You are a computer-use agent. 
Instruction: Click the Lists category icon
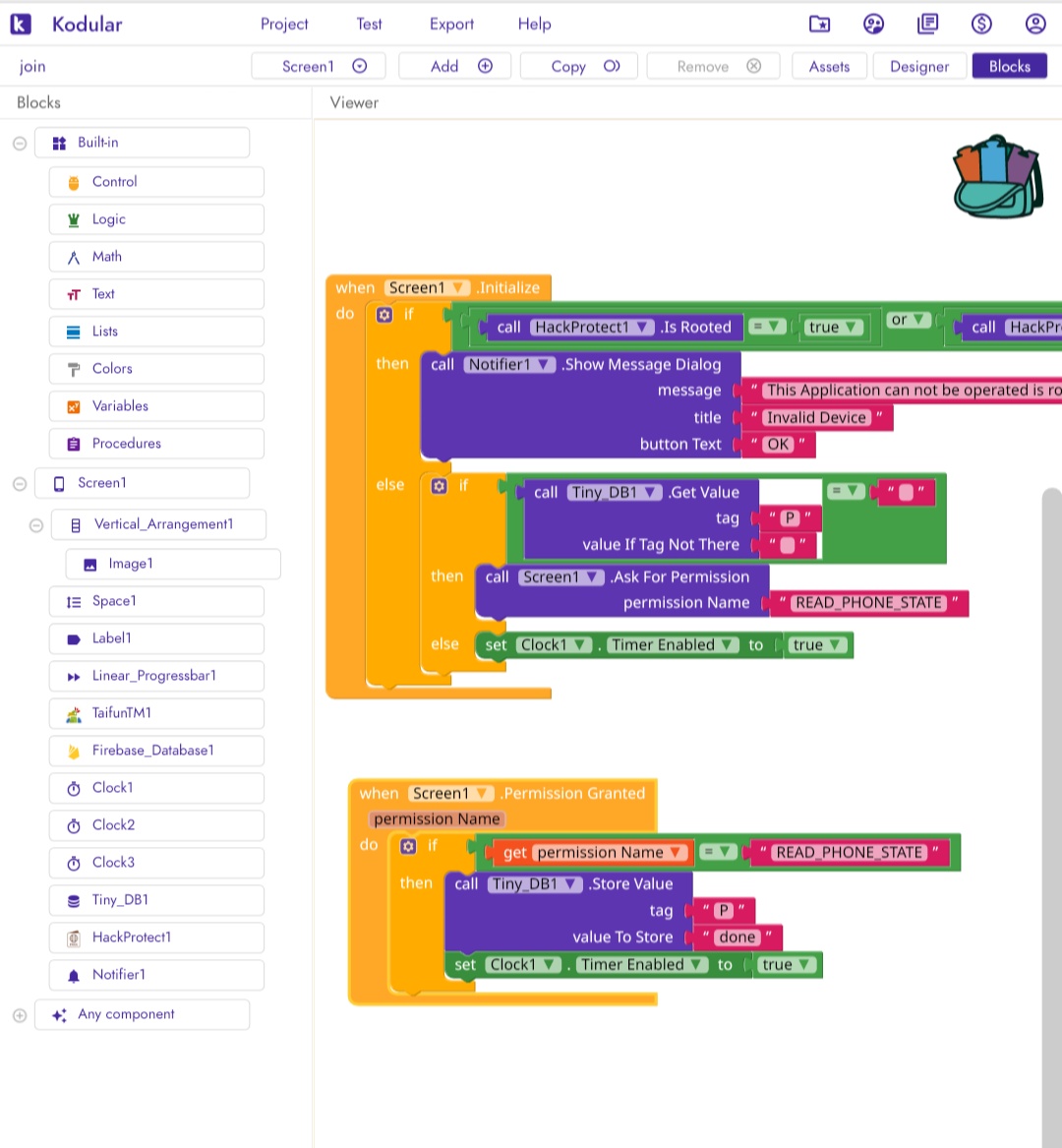[74, 332]
